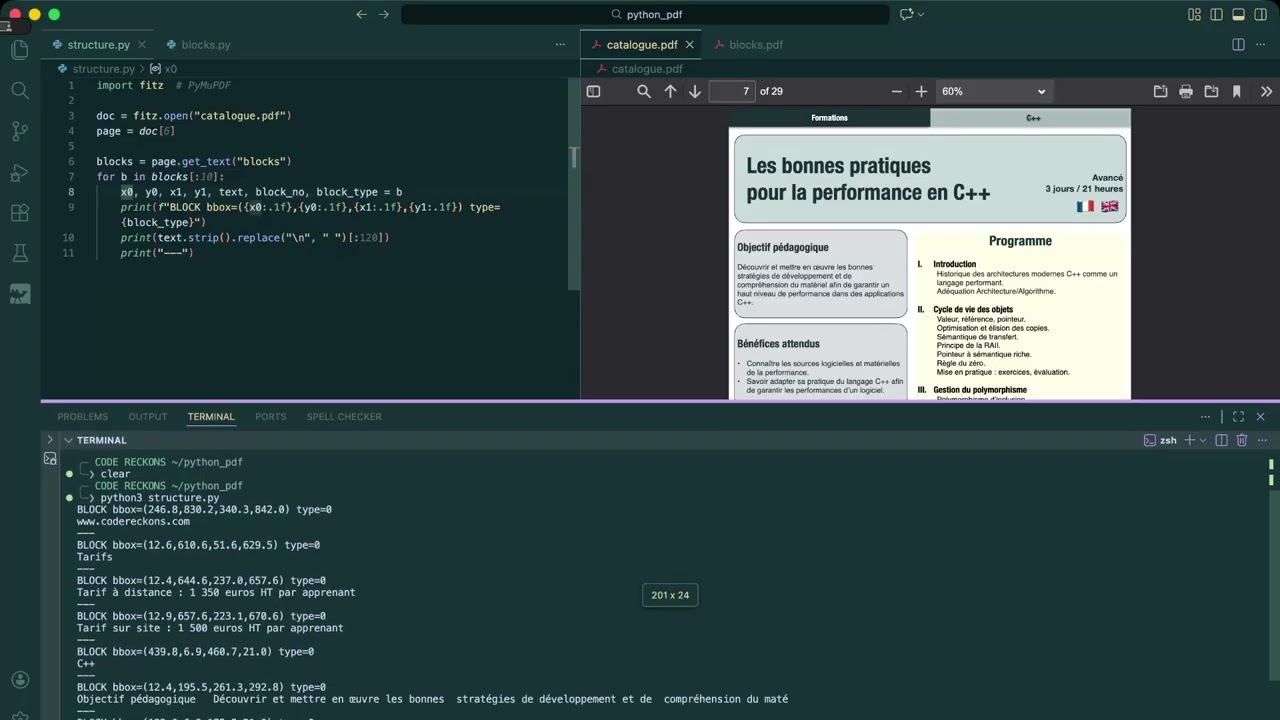1280x720 pixels.
Task: Click the python_pdf command center search
Action: (645, 14)
